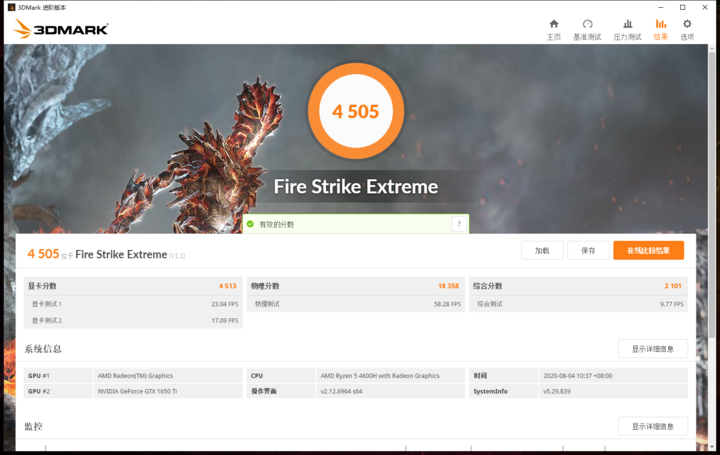Show detailed system information (显示详细信息)
The width and height of the screenshot is (720, 455).
[x=652, y=349]
